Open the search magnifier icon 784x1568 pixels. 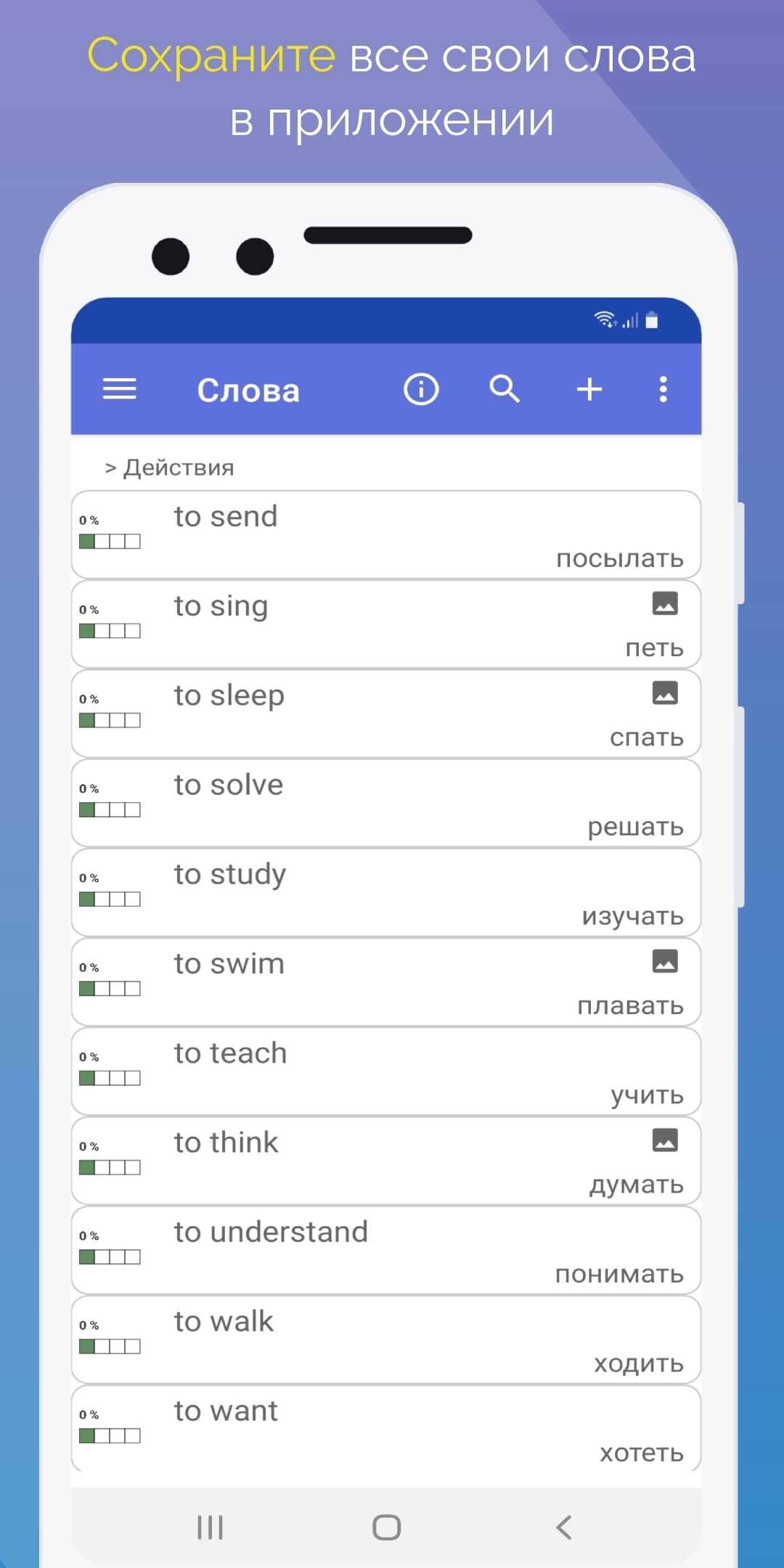pos(505,390)
